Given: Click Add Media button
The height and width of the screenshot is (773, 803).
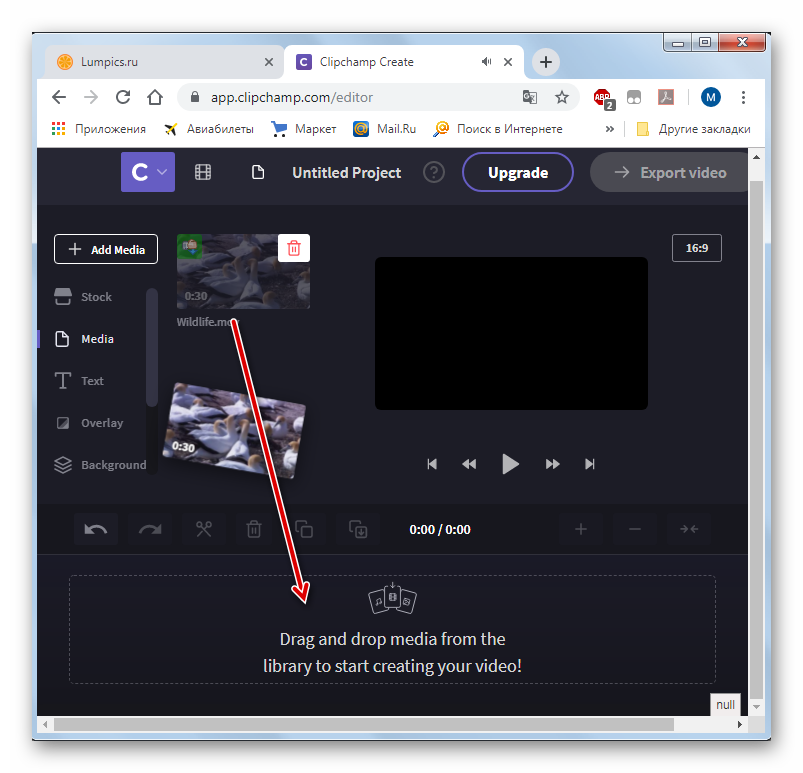Looking at the screenshot, I should click(x=106, y=249).
